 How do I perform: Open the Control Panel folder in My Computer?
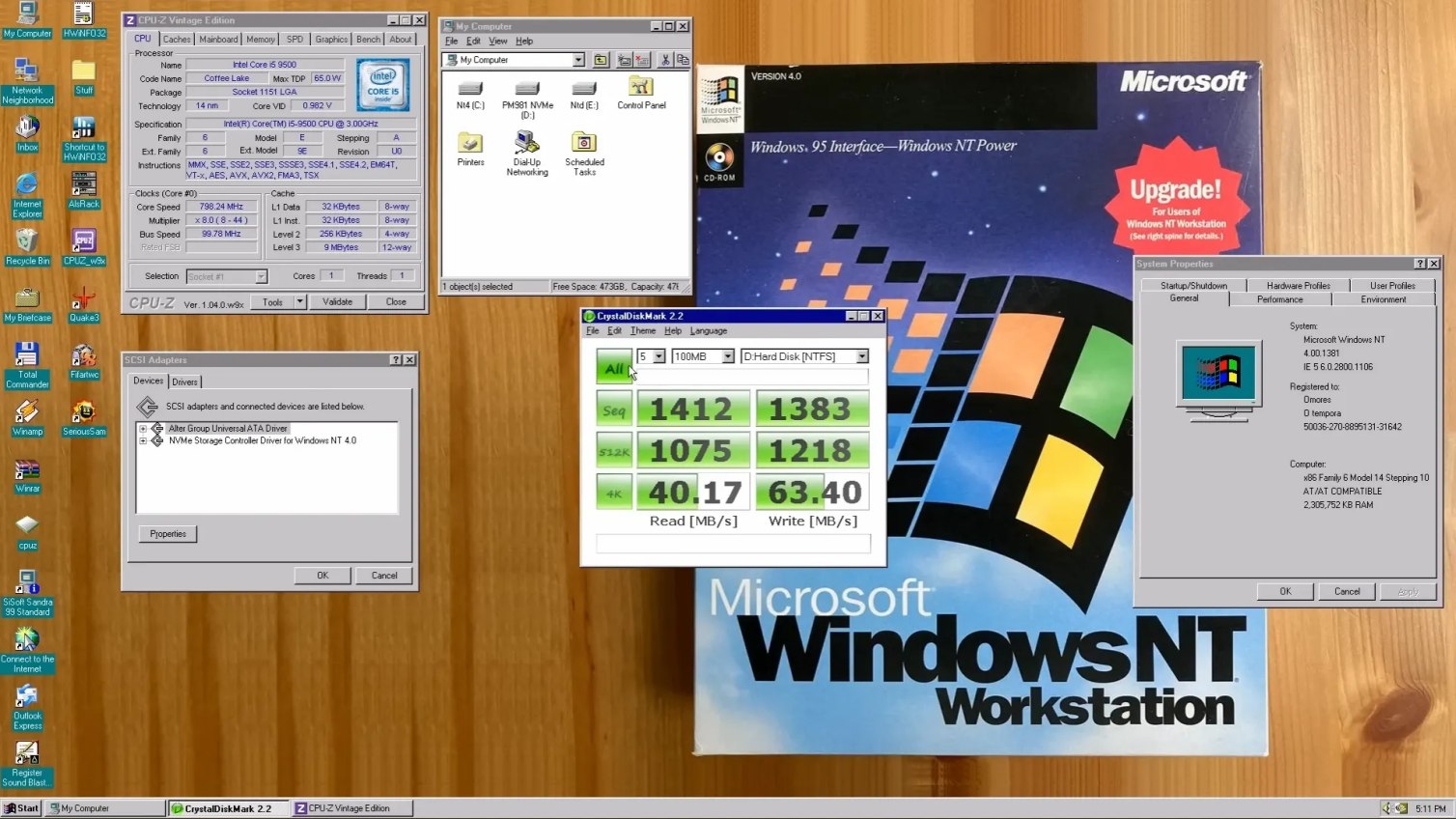coord(640,92)
